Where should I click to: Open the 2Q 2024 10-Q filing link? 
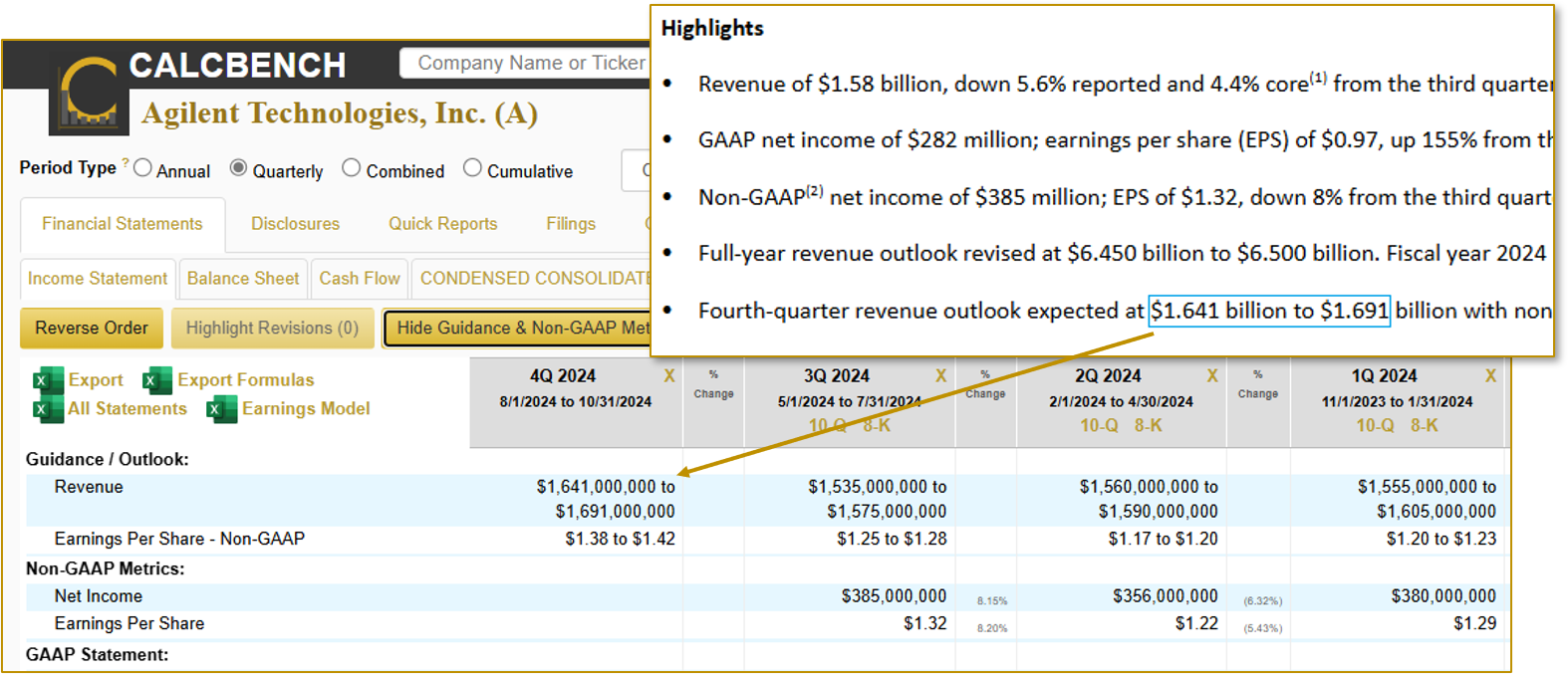point(1099,426)
